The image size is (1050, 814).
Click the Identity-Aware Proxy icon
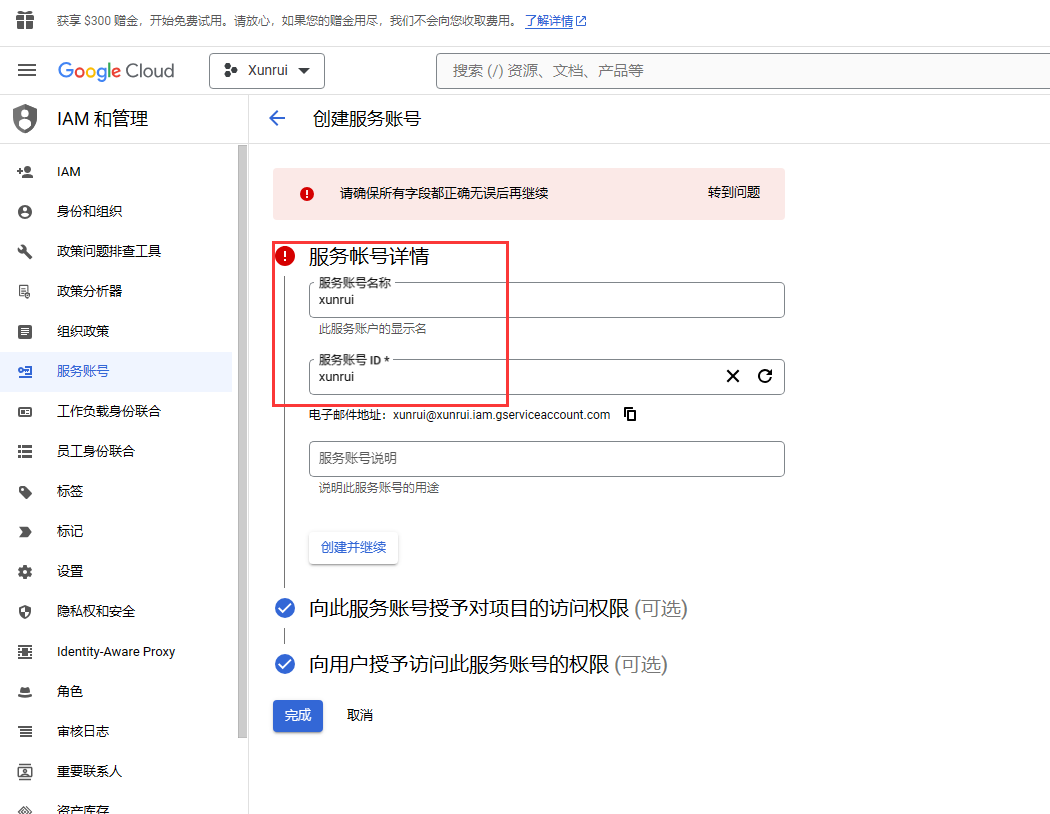(x=25, y=652)
